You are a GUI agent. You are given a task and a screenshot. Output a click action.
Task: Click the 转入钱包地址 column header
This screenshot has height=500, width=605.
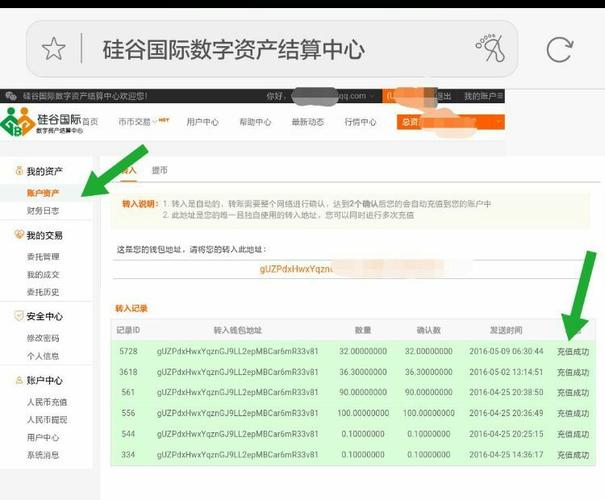(x=238, y=330)
